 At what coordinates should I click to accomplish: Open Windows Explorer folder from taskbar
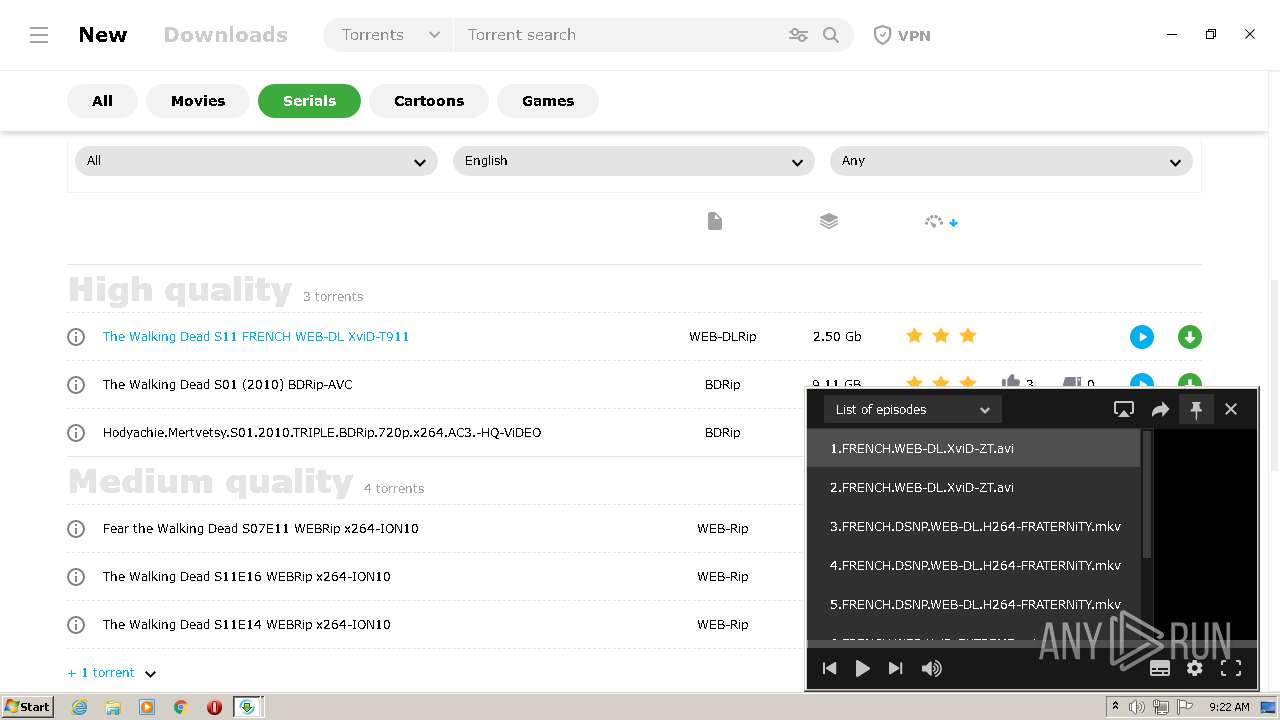click(113, 707)
